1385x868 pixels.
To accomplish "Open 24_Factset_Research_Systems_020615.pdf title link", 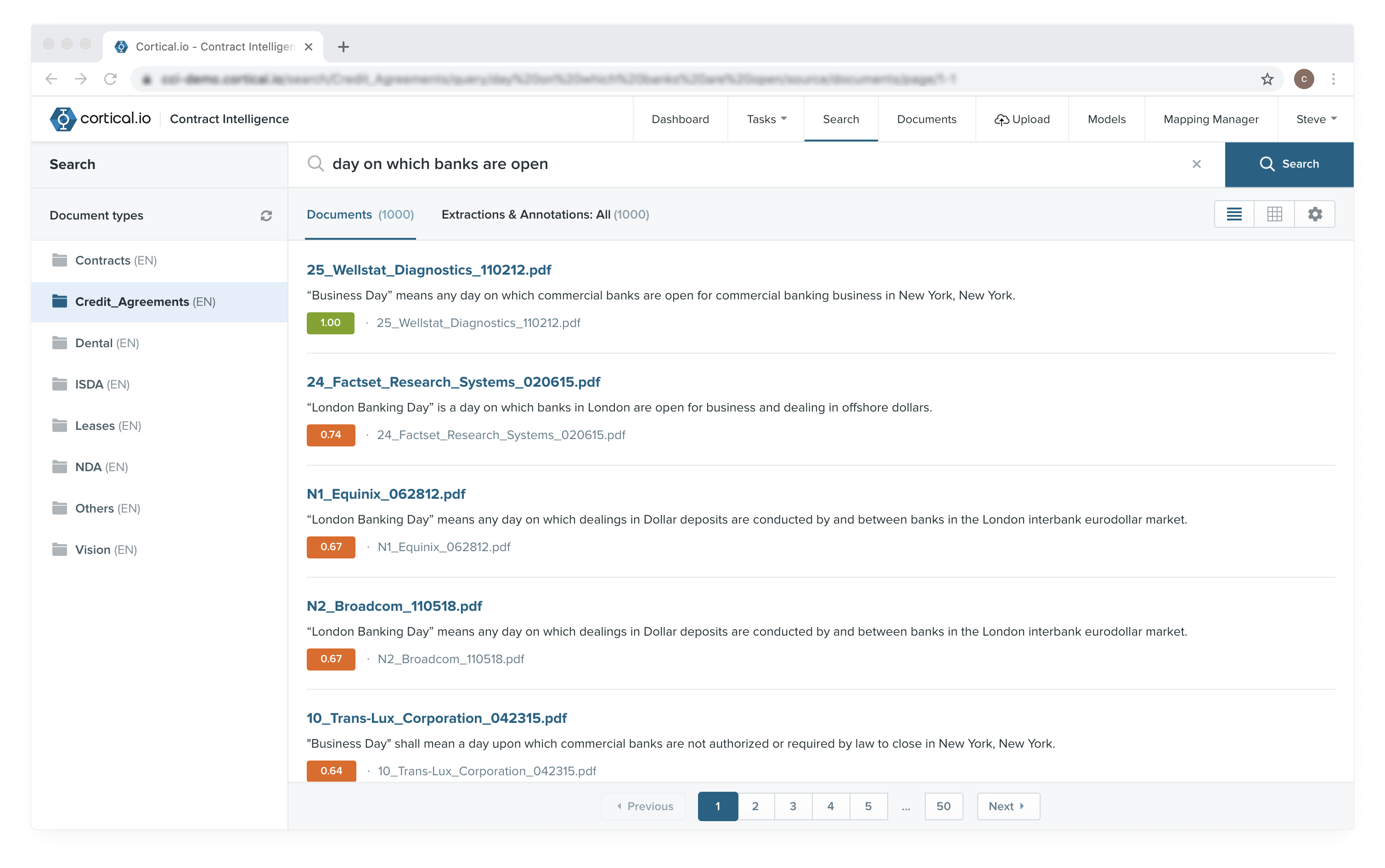I will click(453, 382).
